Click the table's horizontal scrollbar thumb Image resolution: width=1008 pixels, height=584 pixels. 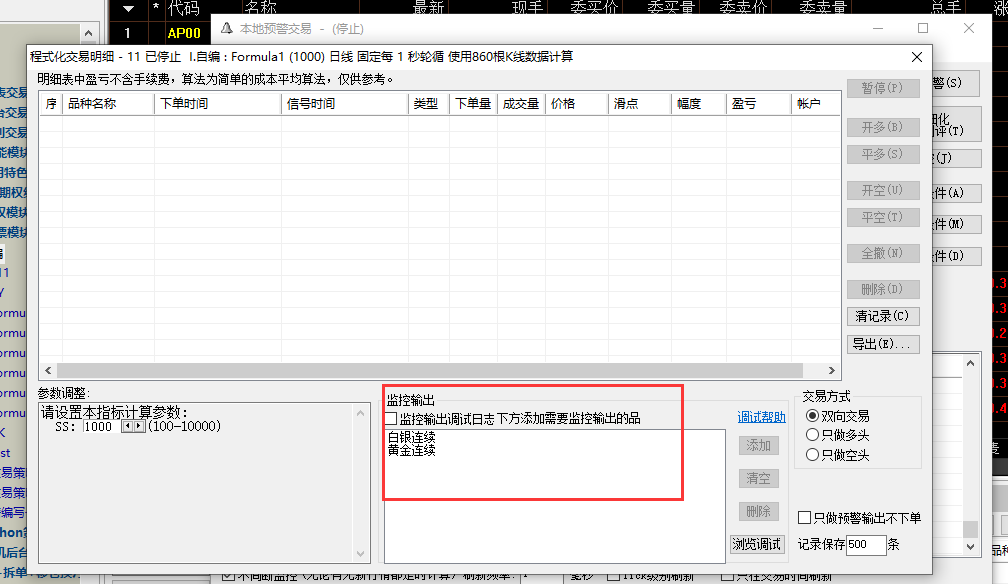coord(429,370)
